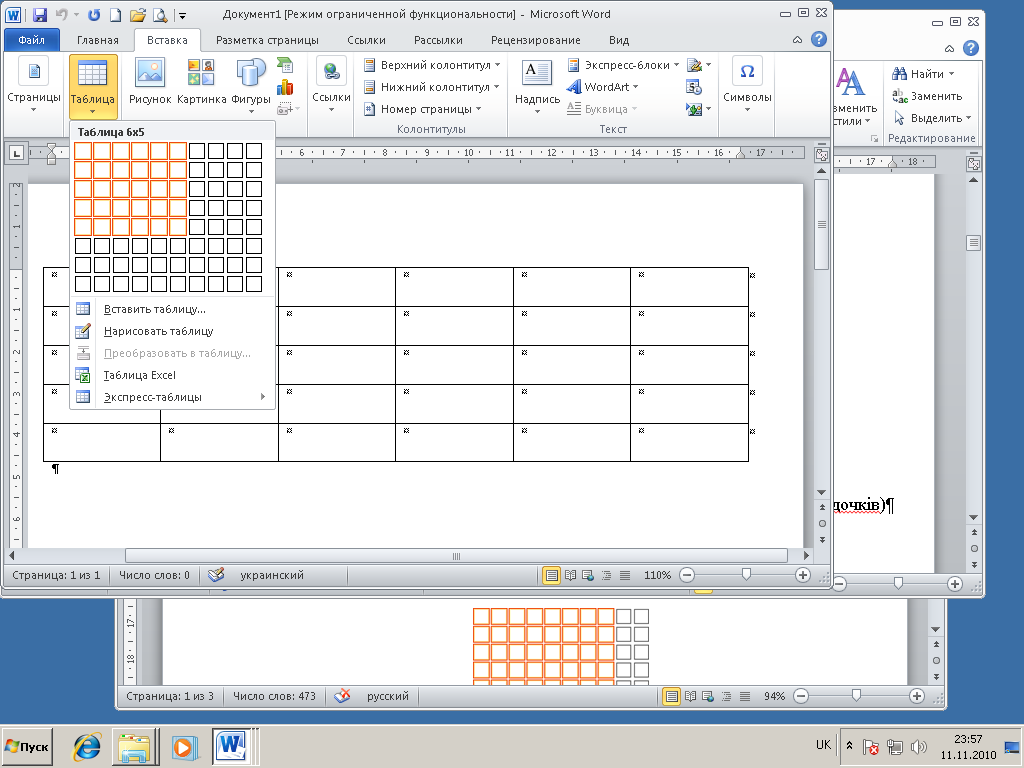Image resolution: width=1024 pixels, height=768 pixels.
Task: Open the Символы symbols button
Action: 747,85
